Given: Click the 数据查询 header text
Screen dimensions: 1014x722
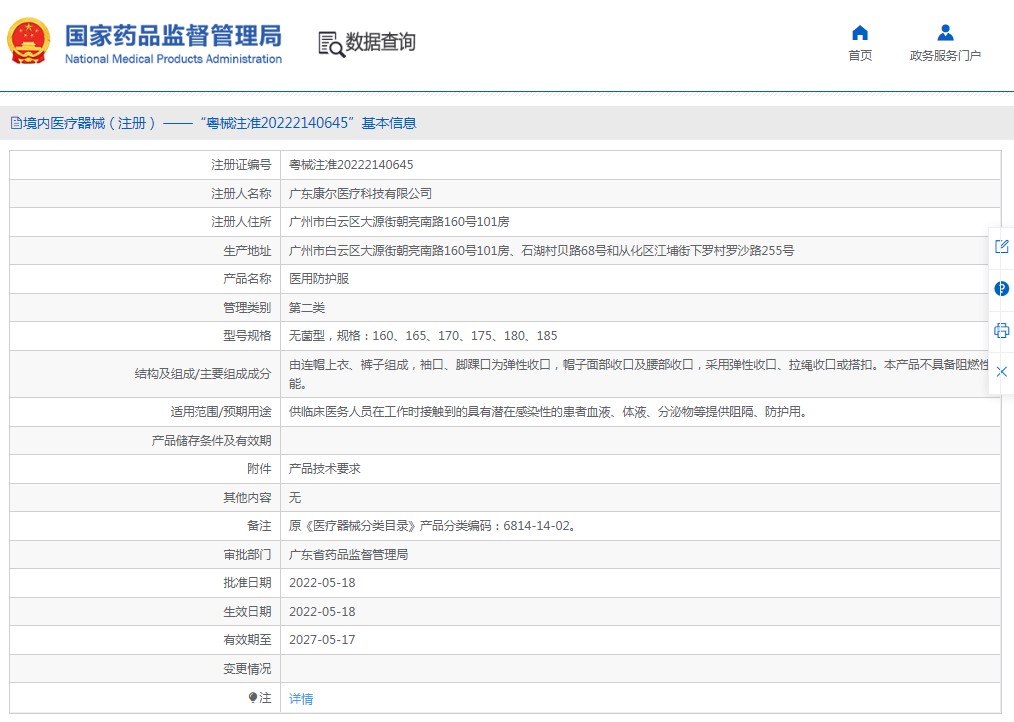Looking at the screenshot, I should (380, 42).
